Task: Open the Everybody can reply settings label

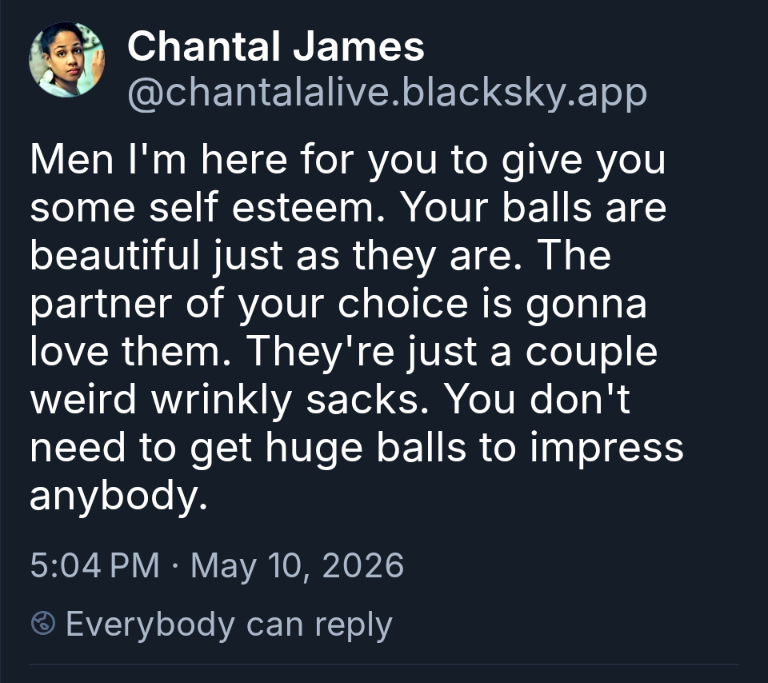Action: click(x=229, y=625)
